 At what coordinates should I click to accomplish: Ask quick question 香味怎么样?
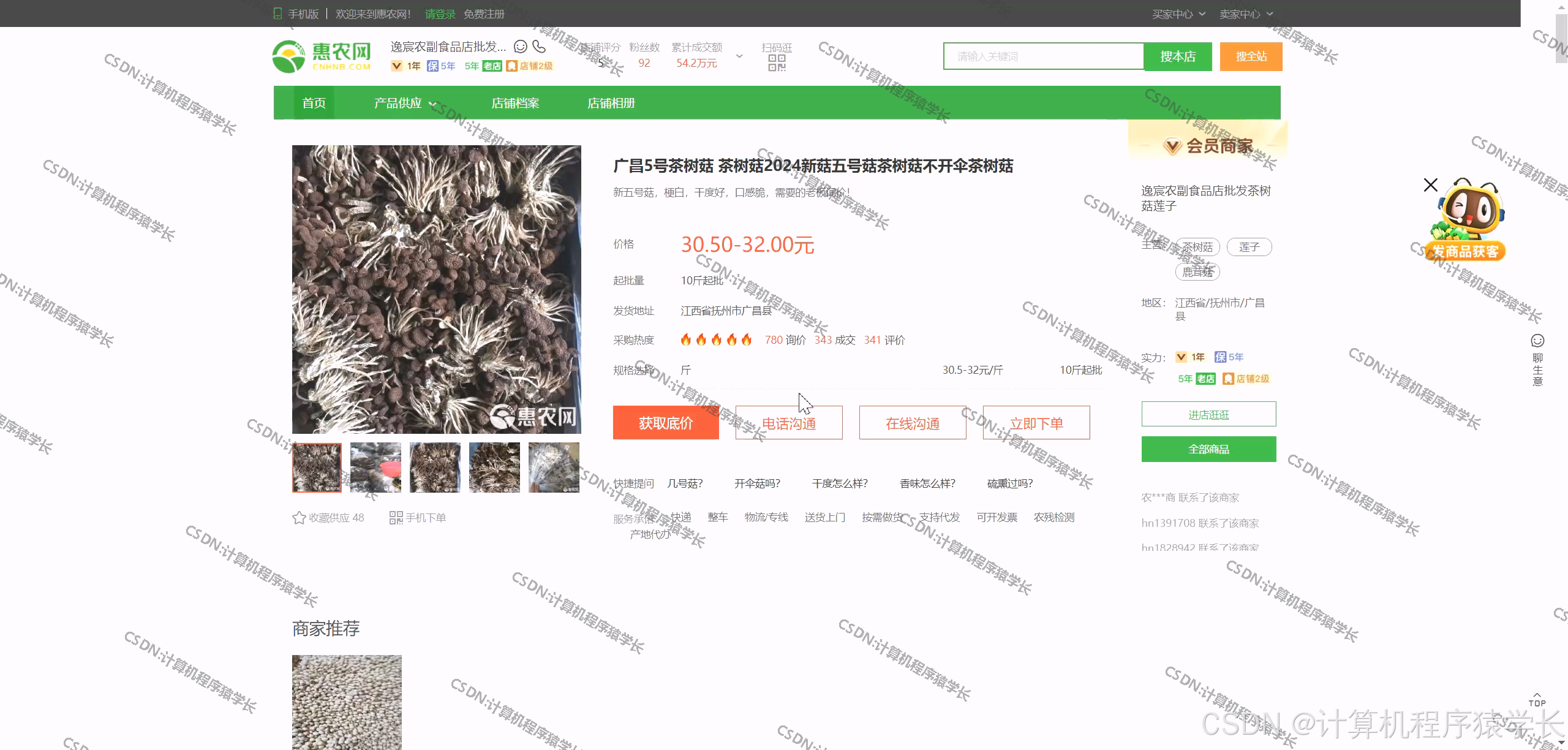pos(927,483)
